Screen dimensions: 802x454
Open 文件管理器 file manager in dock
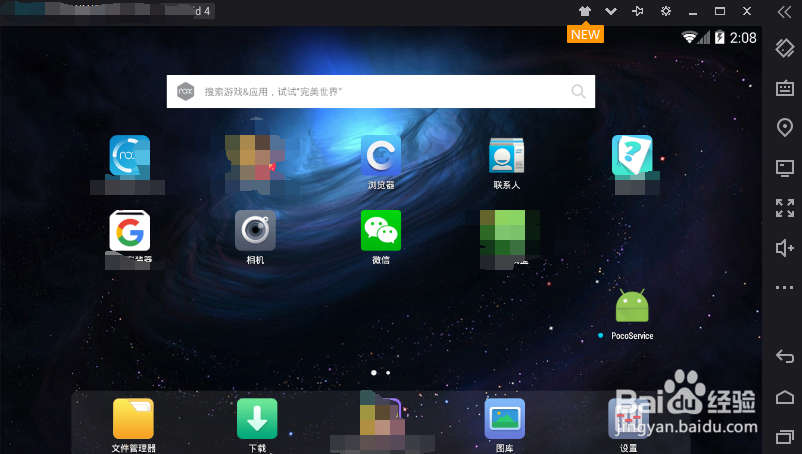(x=133, y=418)
